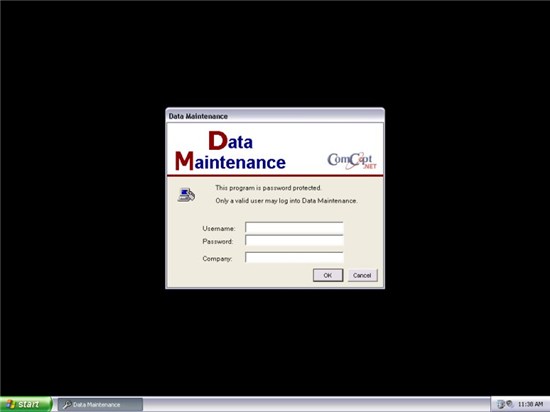Focus the Password input field
This screenshot has height=412, width=550.
tap(294, 241)
